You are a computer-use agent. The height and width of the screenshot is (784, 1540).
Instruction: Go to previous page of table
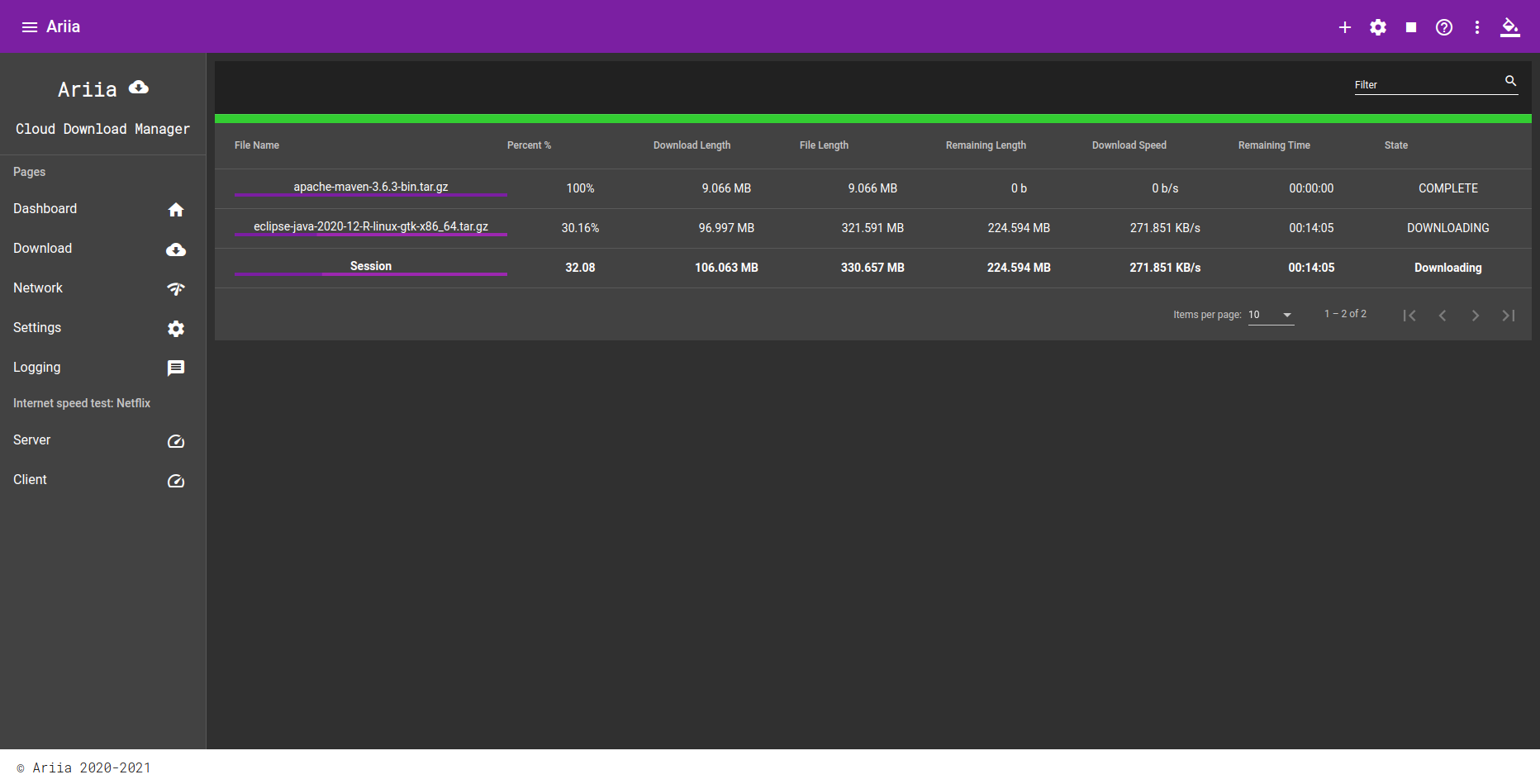click(1443, 316)
